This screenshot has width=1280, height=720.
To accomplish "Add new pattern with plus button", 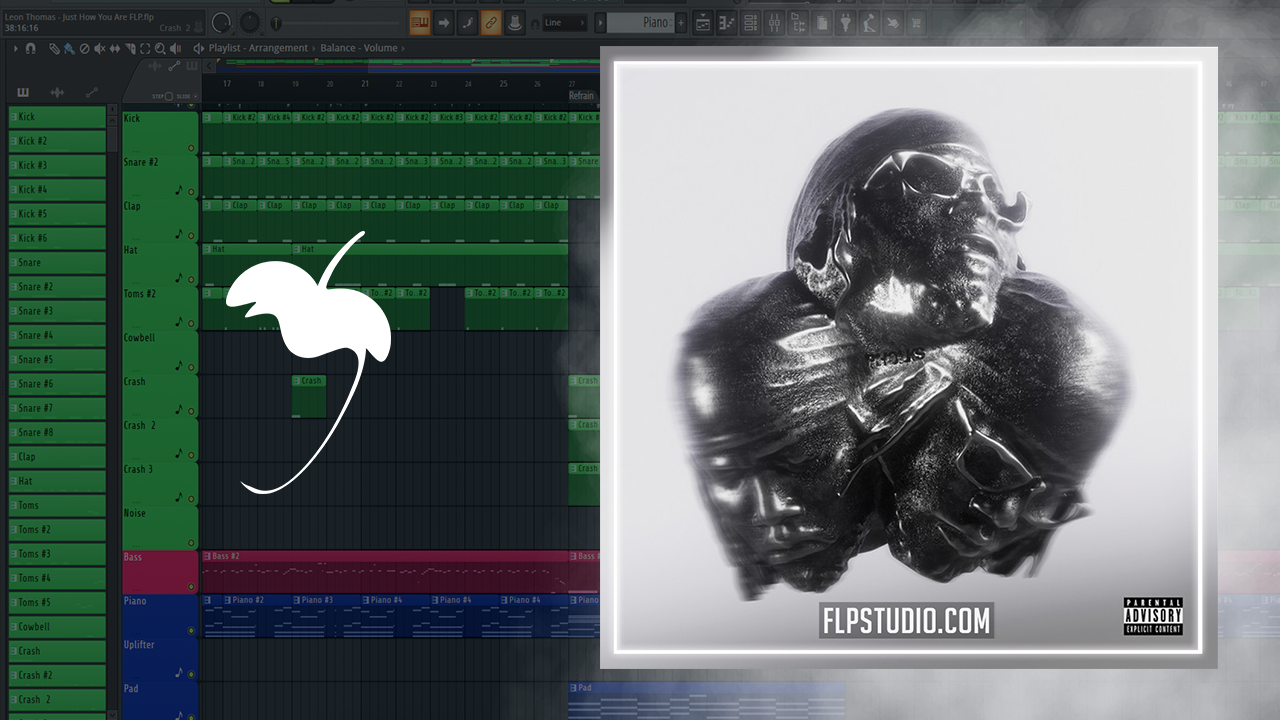I will click(681, 22).
